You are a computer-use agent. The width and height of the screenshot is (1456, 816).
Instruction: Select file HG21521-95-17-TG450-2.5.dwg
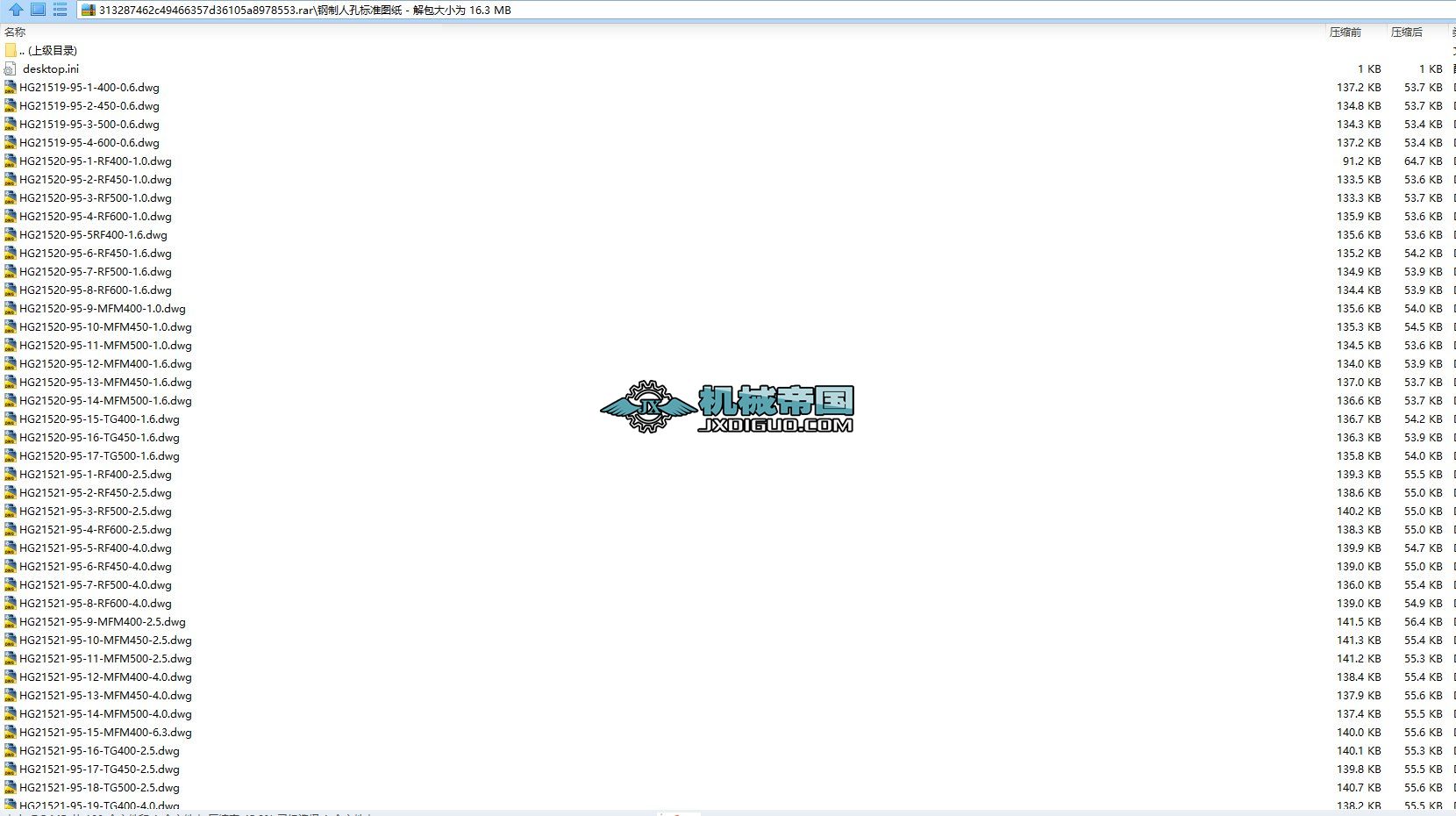tap(99, 769)
